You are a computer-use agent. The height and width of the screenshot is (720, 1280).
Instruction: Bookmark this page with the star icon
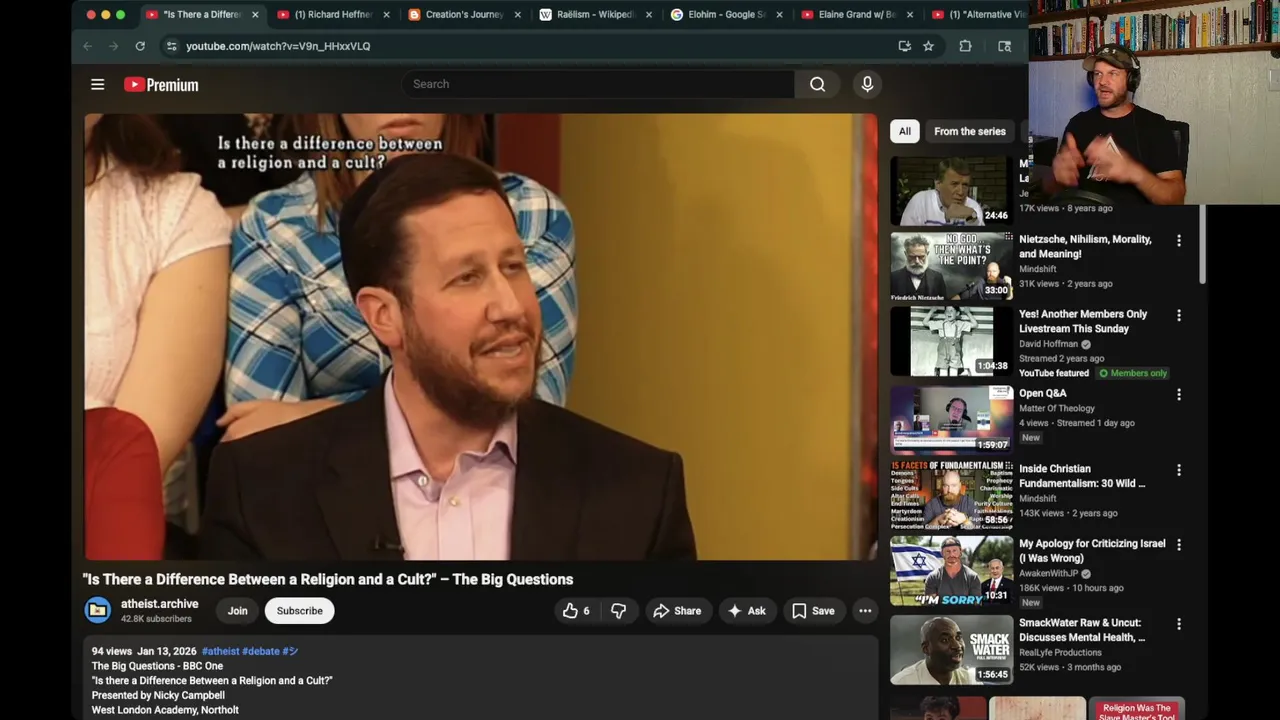coord(928,46)
